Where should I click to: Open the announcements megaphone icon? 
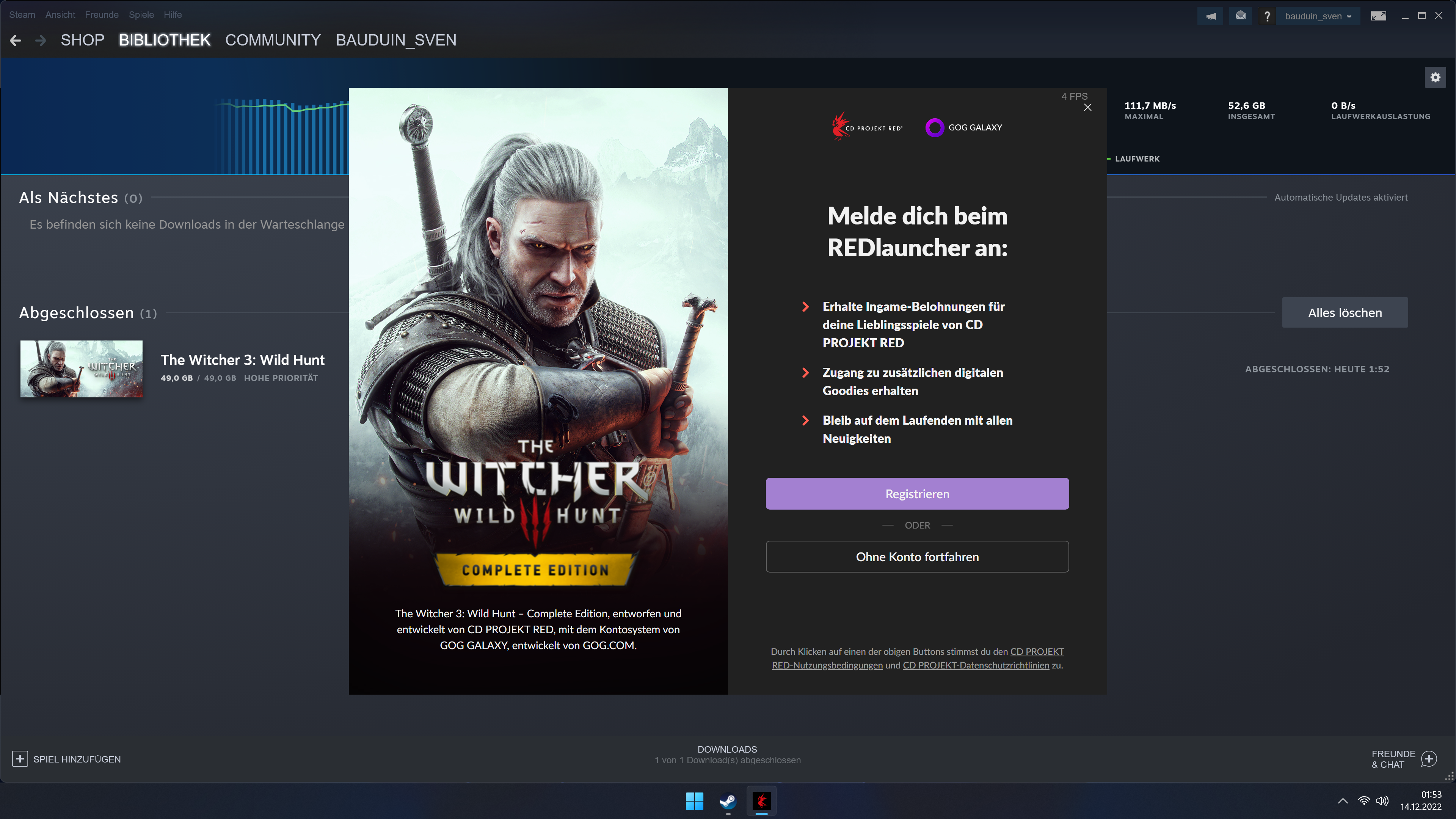click(x=1210, y=16)
